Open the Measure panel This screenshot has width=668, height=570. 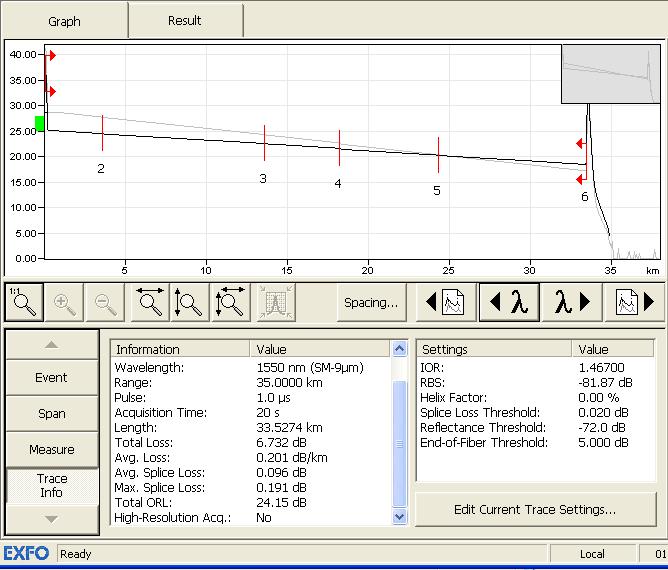click(x=52, y=449)
